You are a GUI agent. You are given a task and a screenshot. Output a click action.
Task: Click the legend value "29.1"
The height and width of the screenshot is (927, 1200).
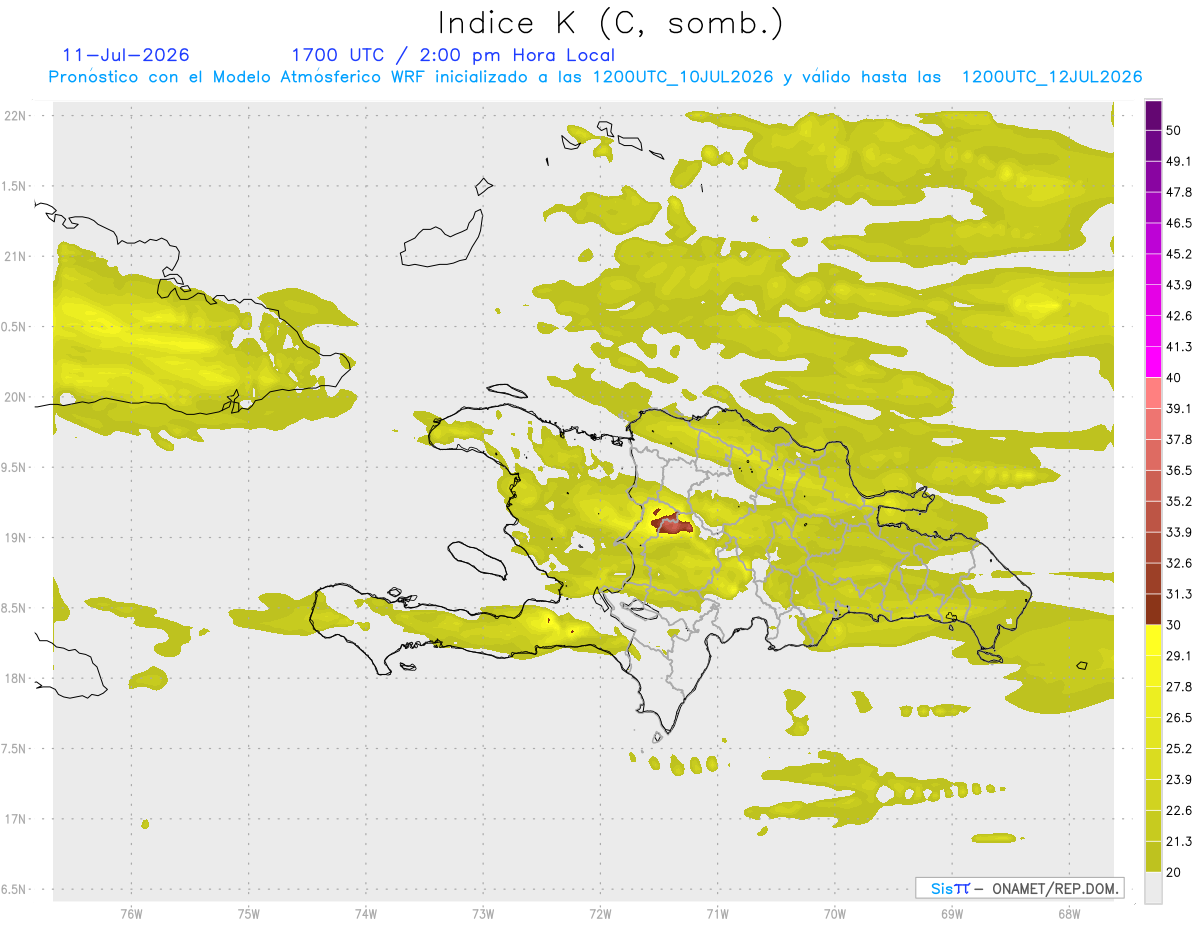coord(1179,656)
